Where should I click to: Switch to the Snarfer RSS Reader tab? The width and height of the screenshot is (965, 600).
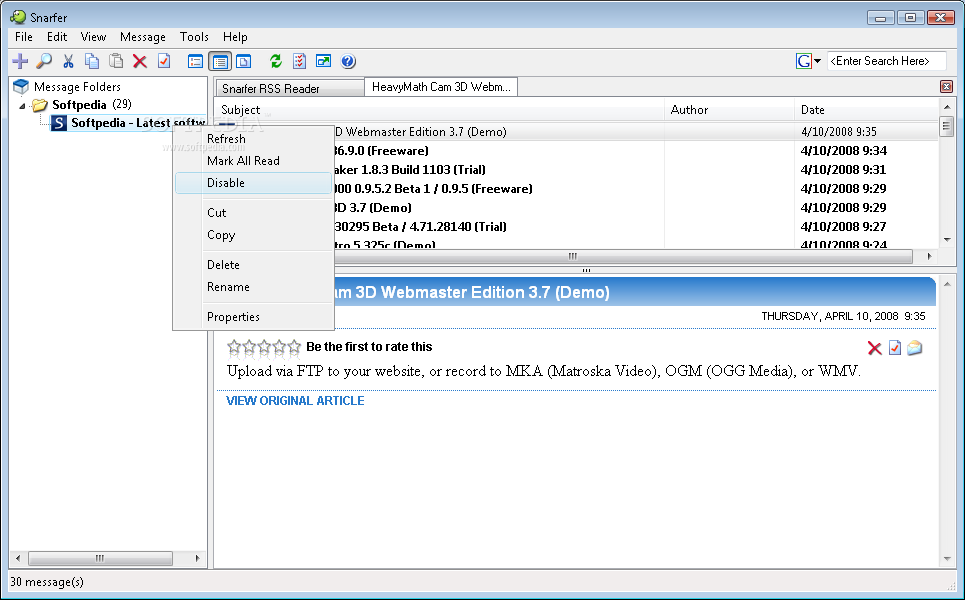click(289, 89)
